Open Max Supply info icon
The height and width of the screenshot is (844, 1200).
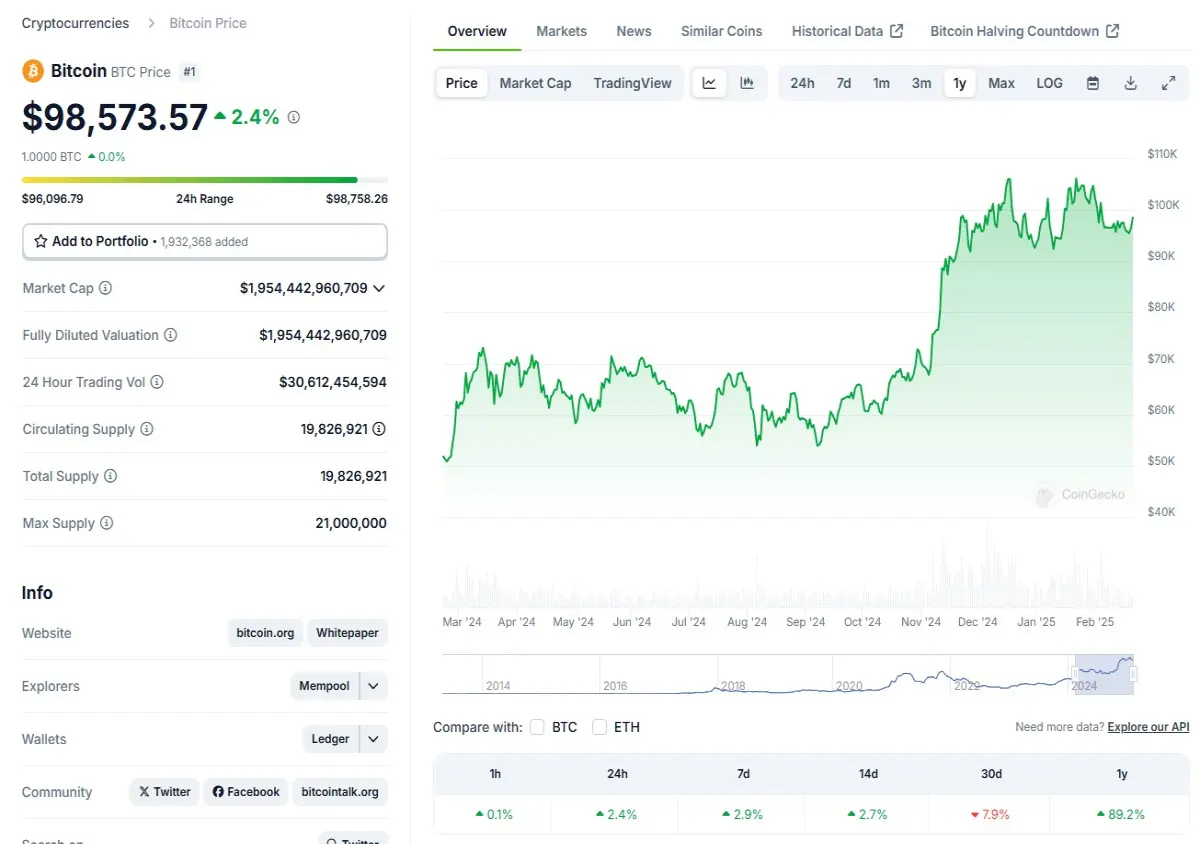point(107,523)
